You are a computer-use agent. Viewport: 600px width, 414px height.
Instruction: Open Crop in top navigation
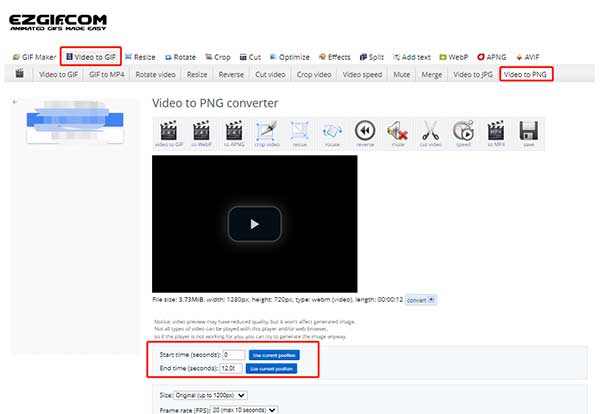point(218,57)
